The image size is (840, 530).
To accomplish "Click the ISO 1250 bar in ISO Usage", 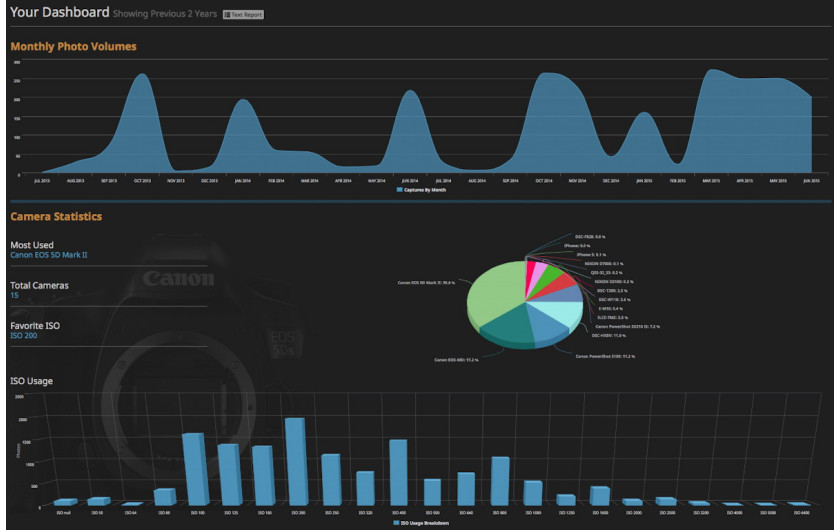I will pos(566,500).
